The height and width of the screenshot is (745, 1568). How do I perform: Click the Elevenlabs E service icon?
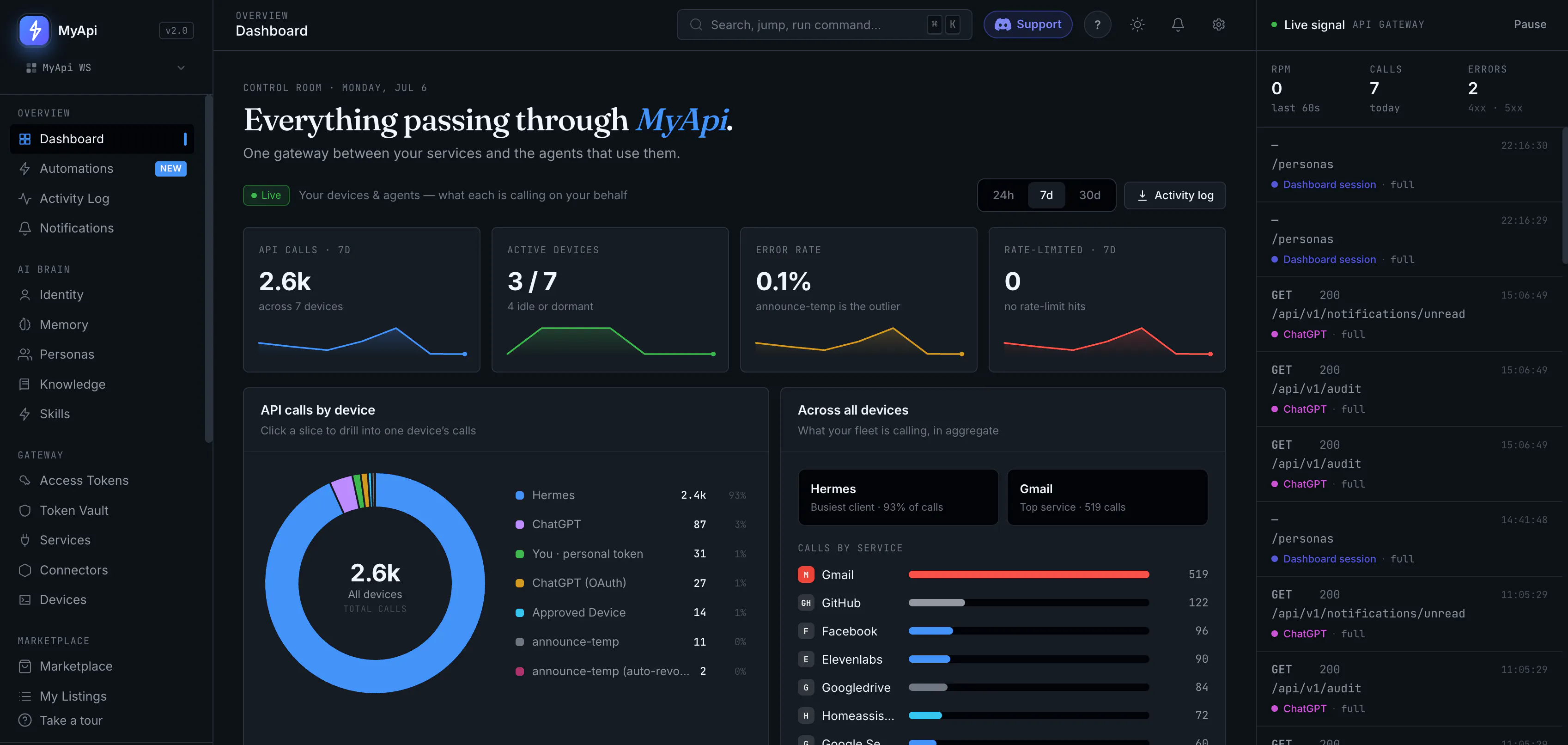pyautogui.click(x=806, y=659)
